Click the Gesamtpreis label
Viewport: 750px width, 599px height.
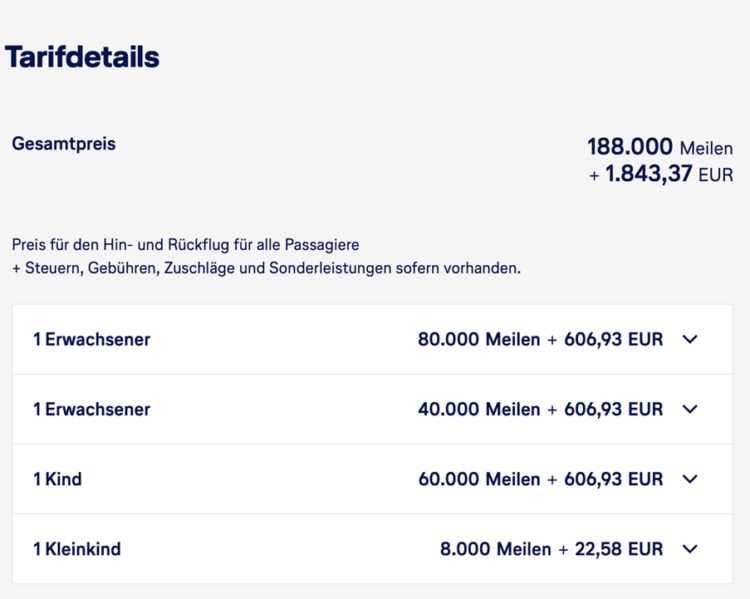point(64,144)
